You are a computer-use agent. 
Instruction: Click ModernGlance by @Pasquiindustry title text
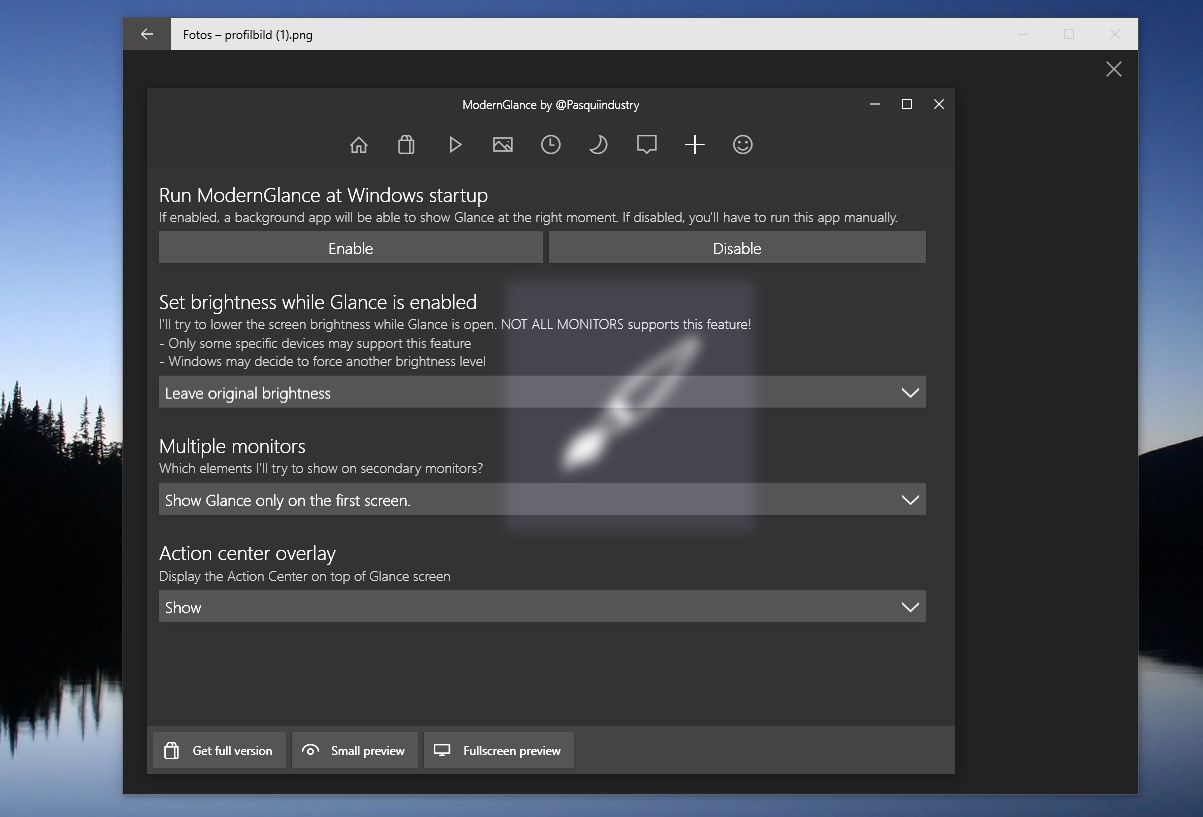point(551,104)
